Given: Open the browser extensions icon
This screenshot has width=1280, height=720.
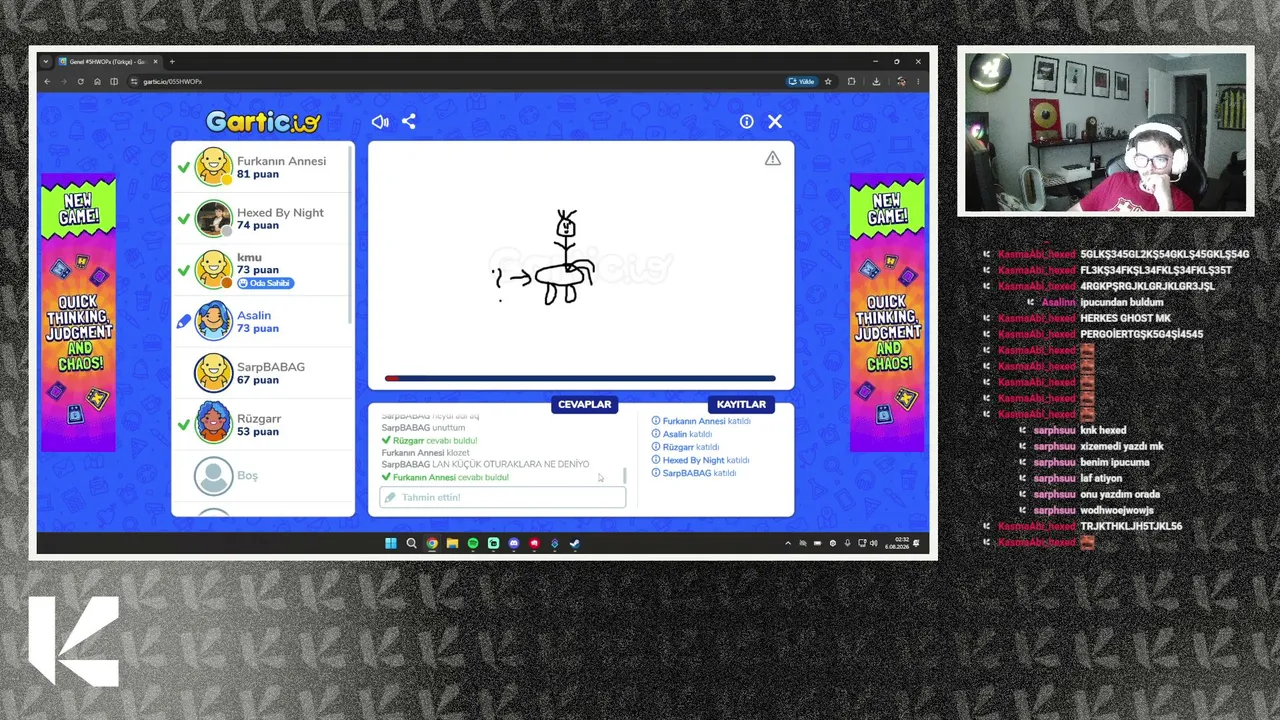Looking at the screenshot, I should 852,81.
